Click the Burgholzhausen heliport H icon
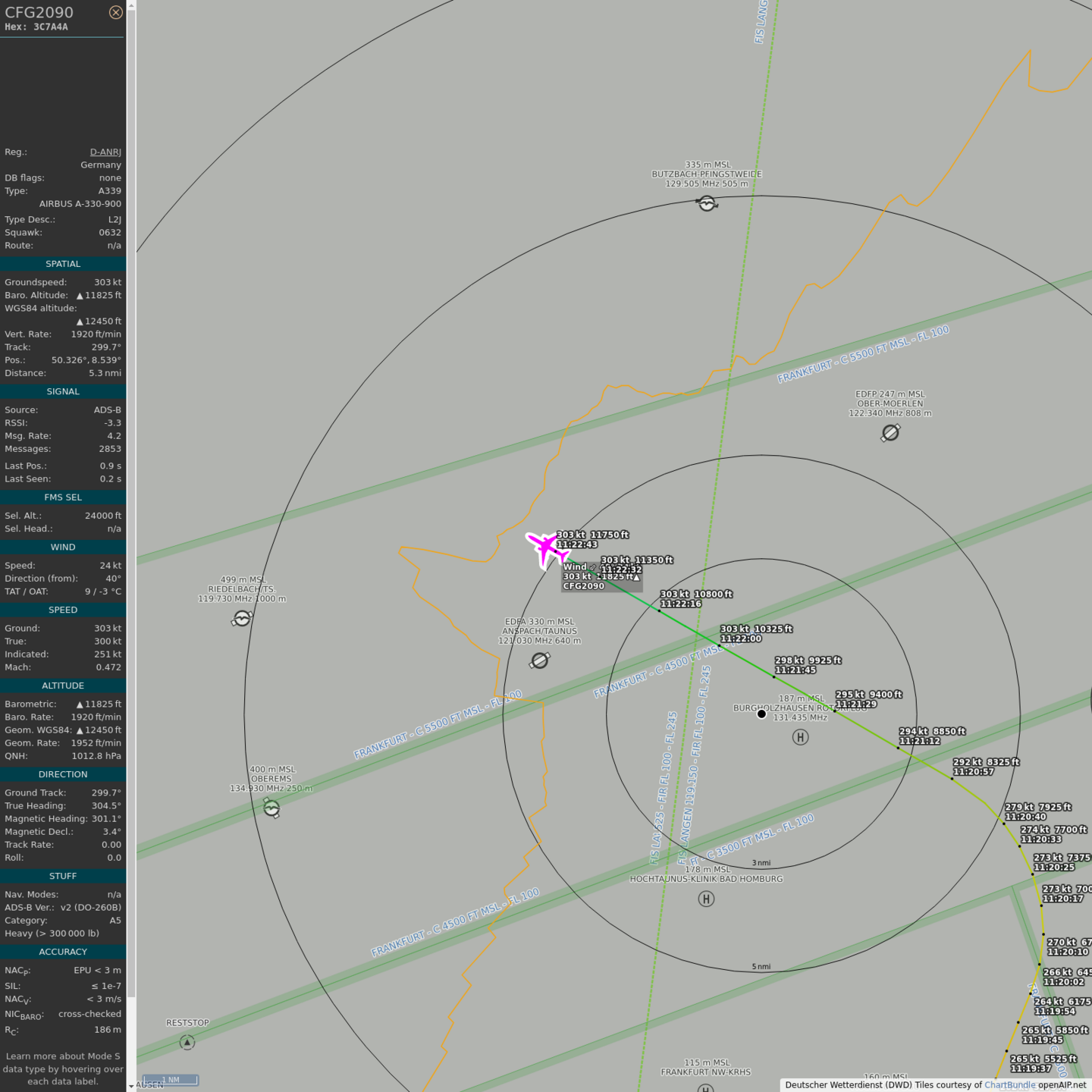The width and height of the screenshot is (1092, 1092). [x=800, y=737]
